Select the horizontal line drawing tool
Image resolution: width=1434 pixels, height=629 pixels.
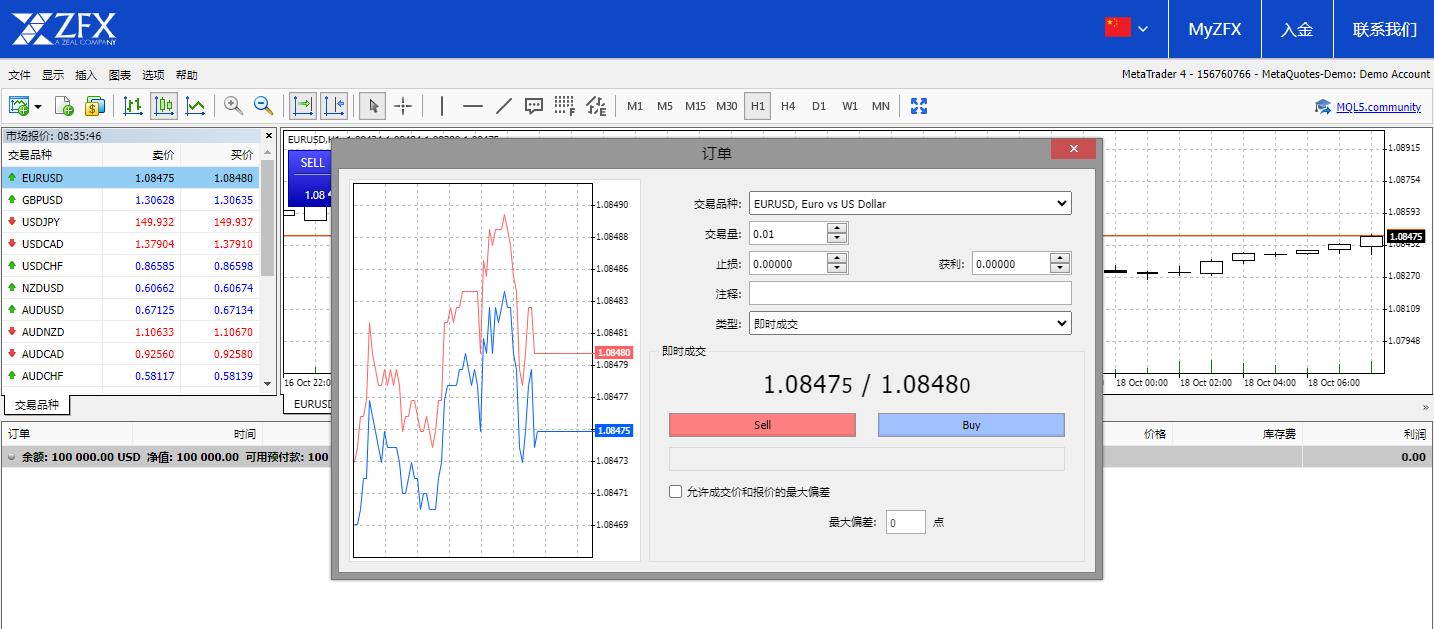(473, 106)
